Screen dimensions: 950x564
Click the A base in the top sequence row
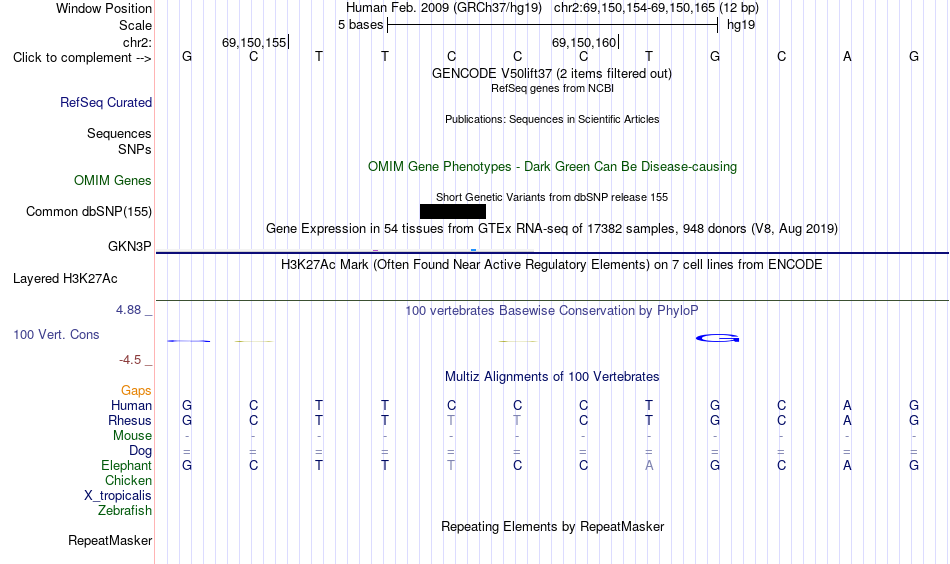[847, 57]
